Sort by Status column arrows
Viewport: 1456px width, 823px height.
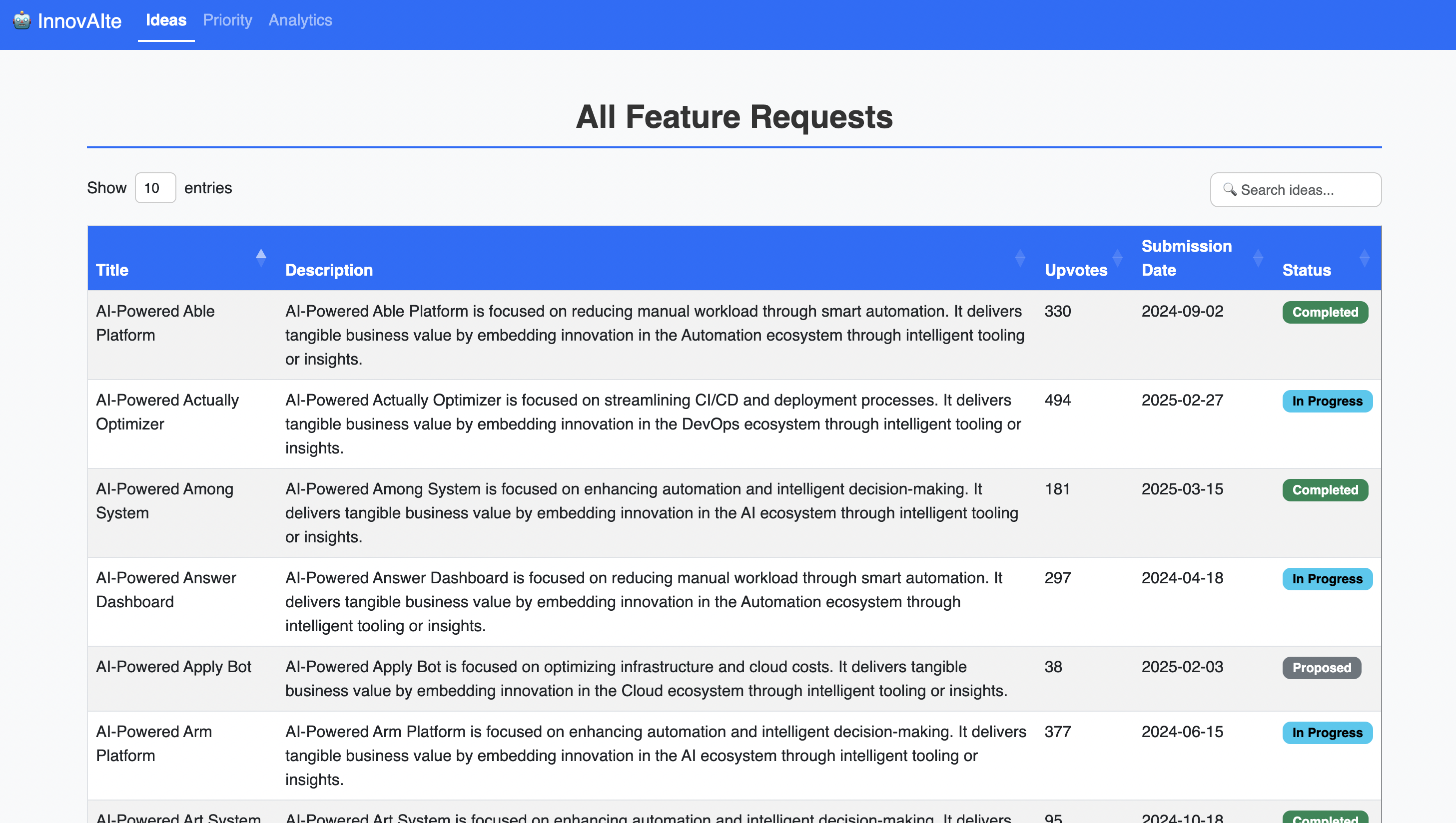(1364, 258)
